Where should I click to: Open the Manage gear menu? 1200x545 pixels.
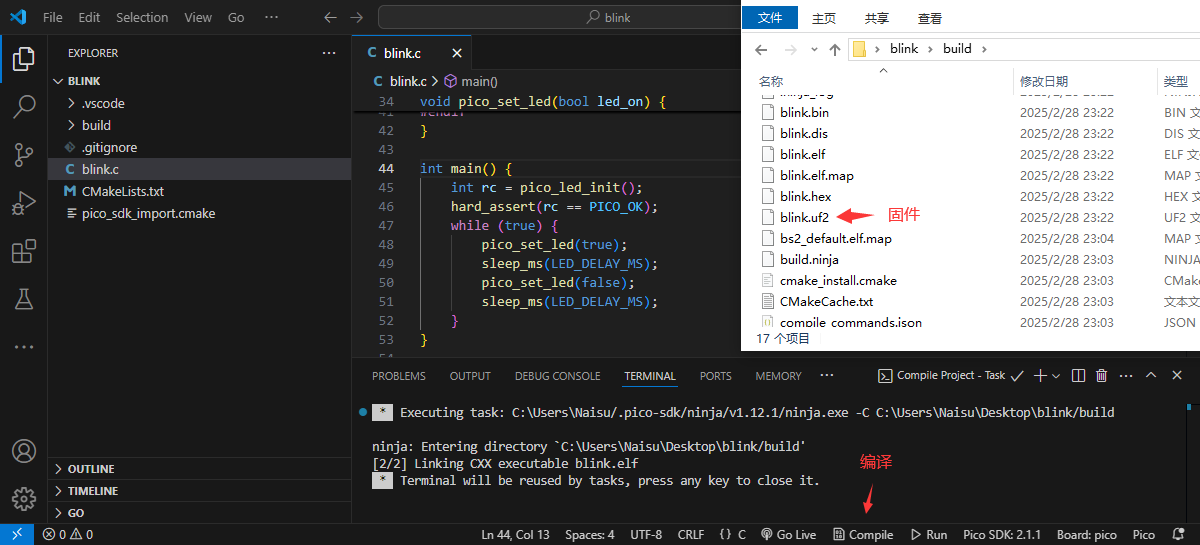point(24,499)
